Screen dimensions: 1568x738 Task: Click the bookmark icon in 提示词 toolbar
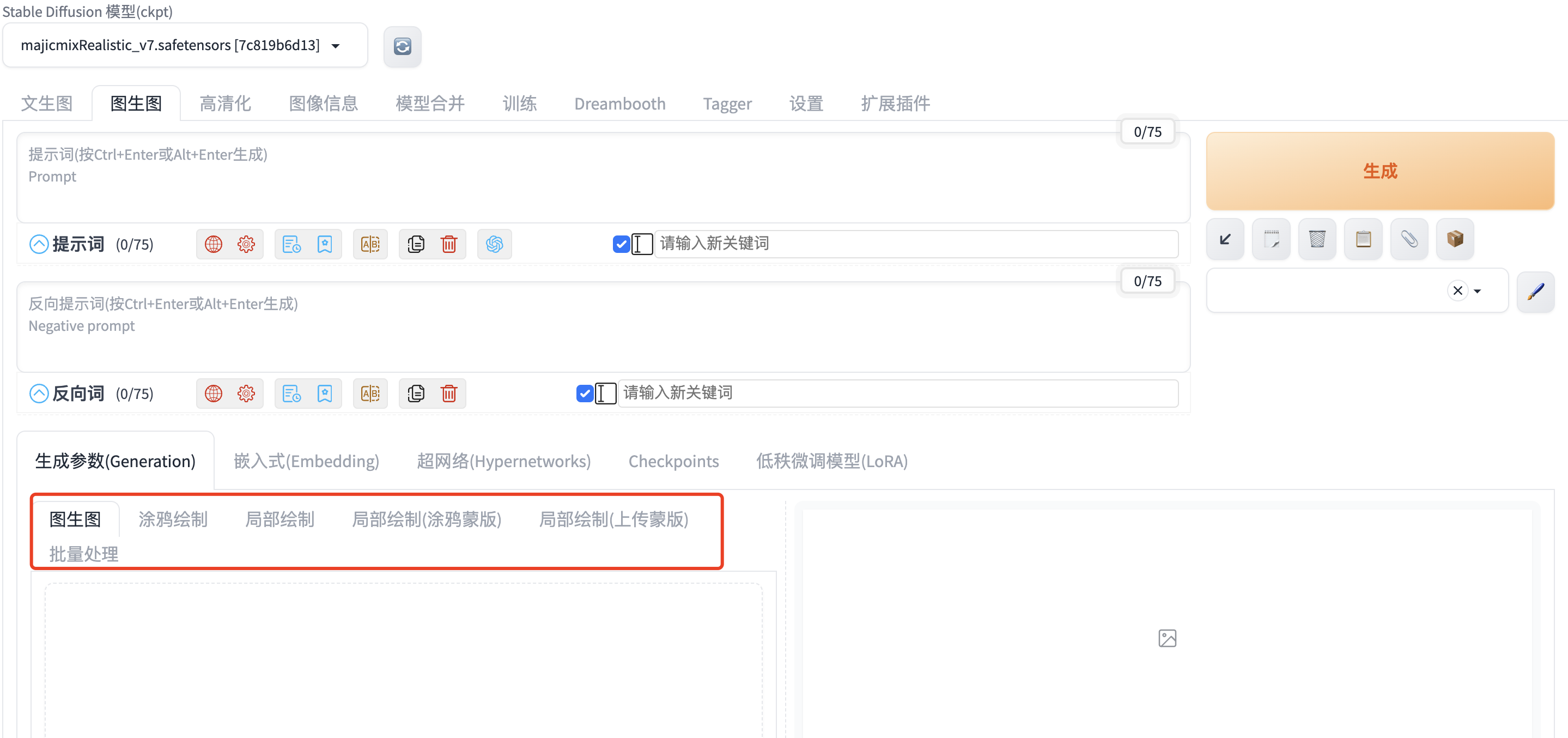325,244
